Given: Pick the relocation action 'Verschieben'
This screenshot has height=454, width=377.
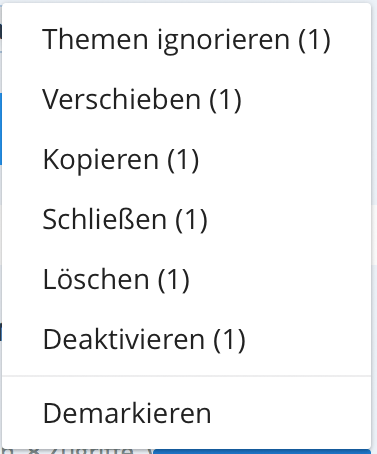Looking at the screenshot, I should [x=186, y=100].
